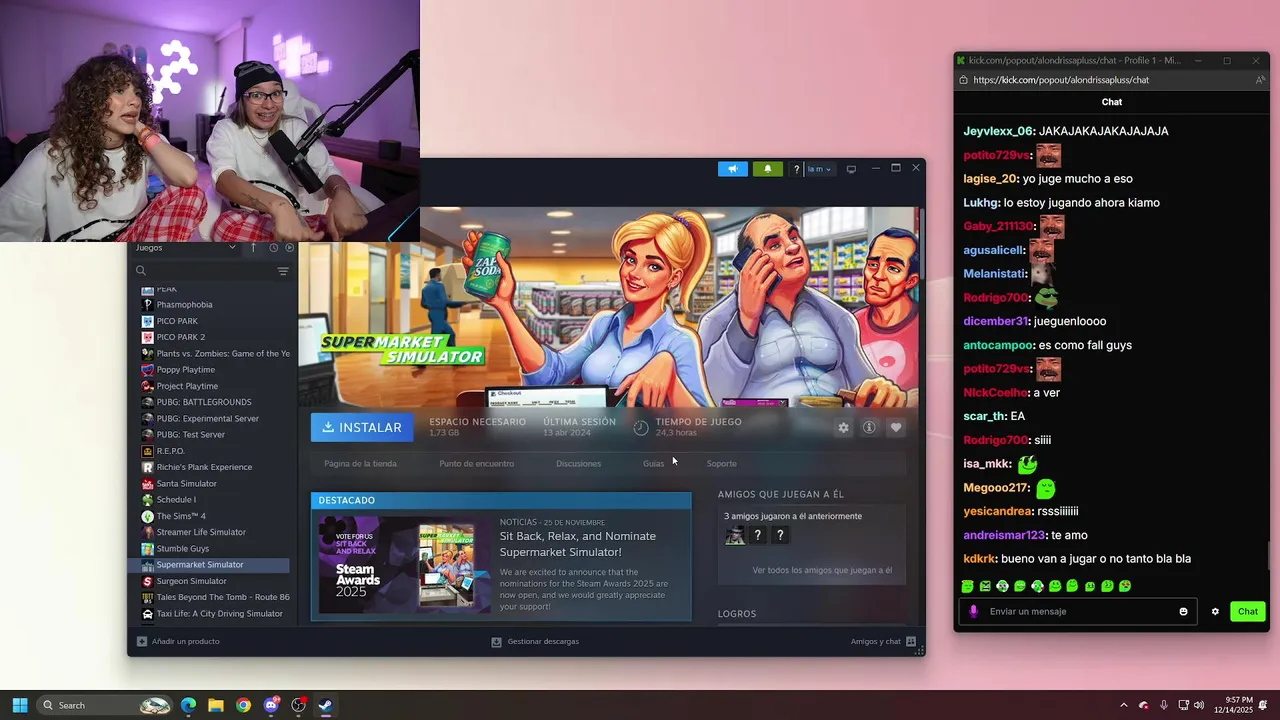1280x720 pixels.
Task: Switch Steam to Big Picture mode monitor icon
Action: click(851, 169)
